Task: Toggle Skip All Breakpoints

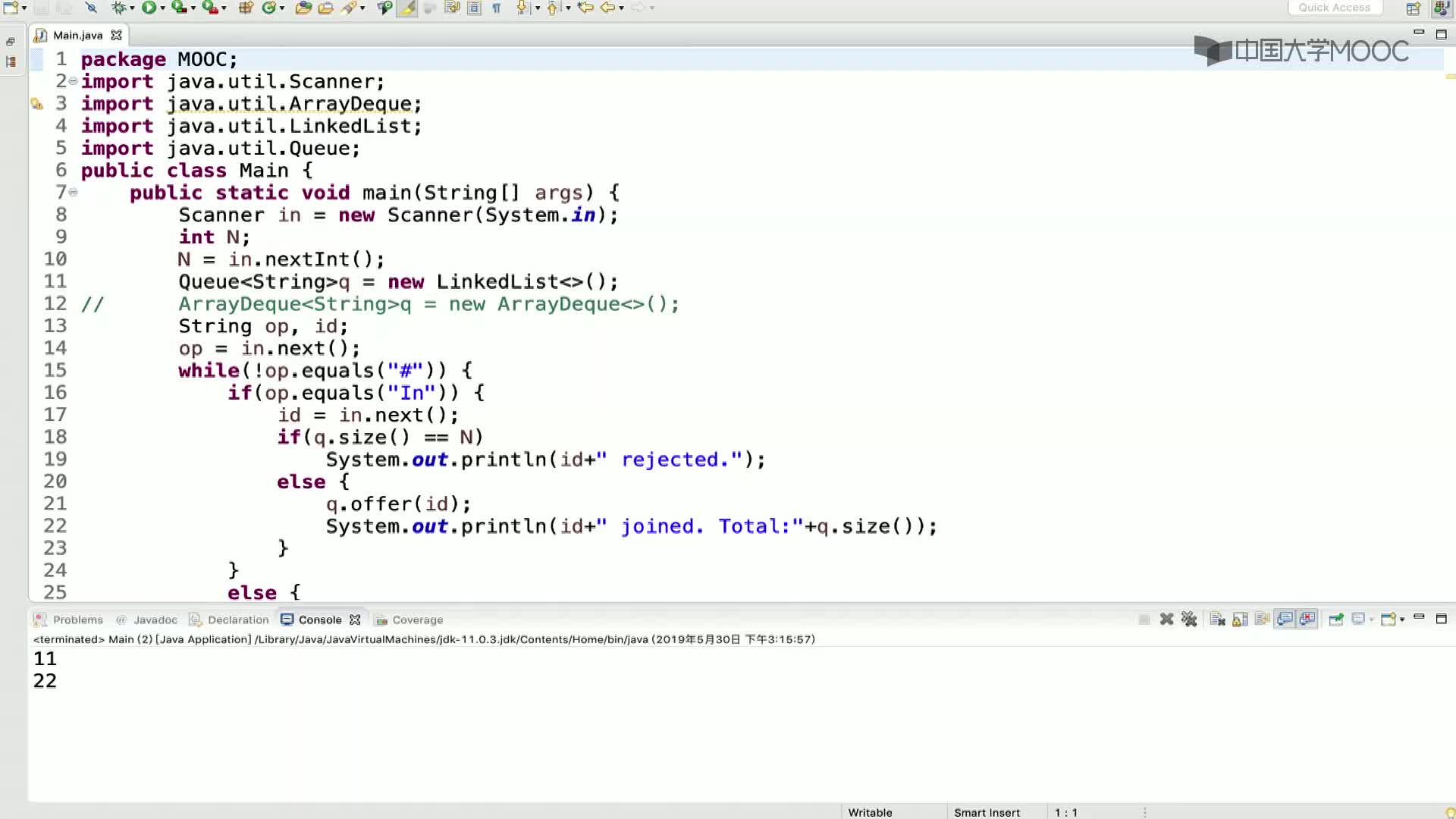Action: pyautogui.click(x=91, y=8)
